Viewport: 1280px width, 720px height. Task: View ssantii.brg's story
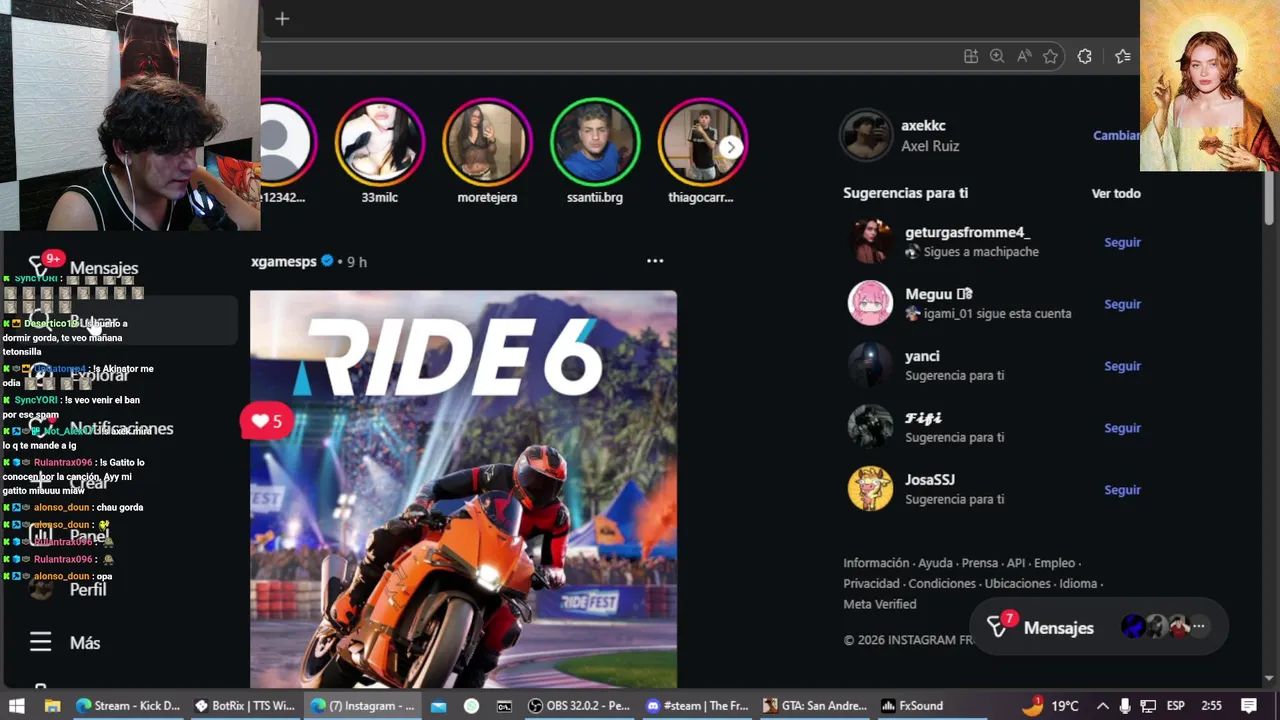tap(595, 142)
